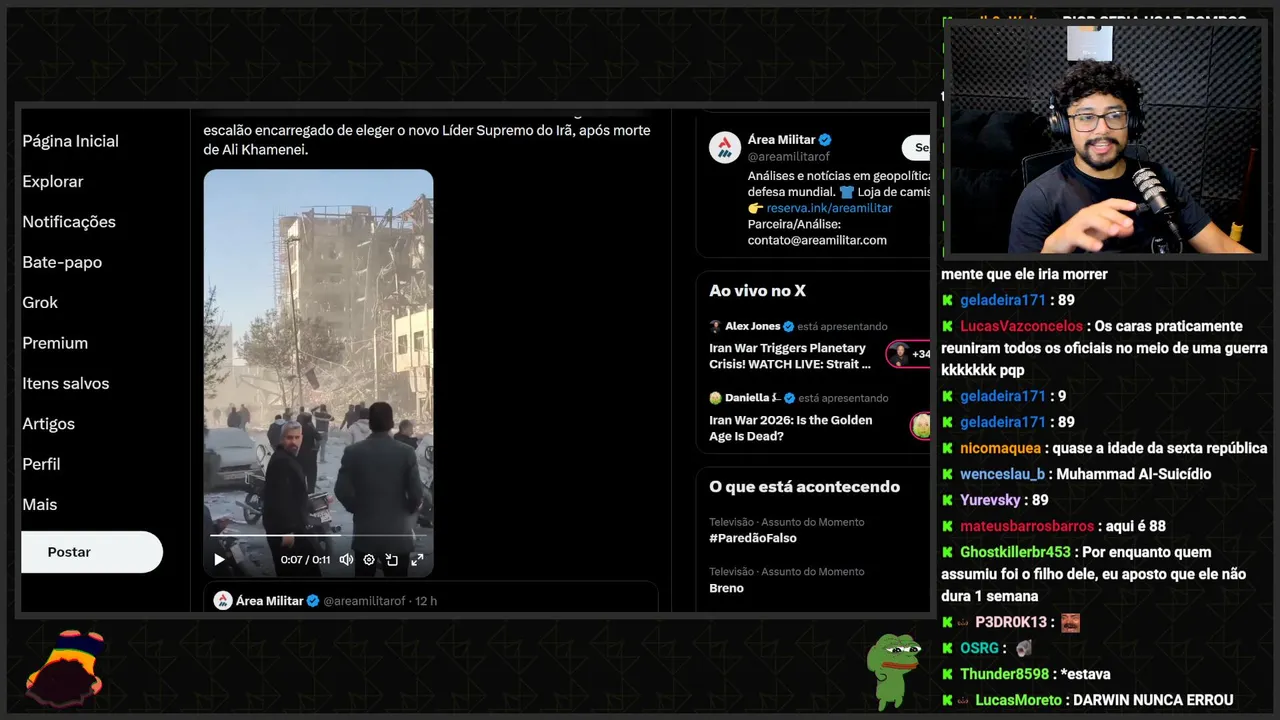Click the Kick badge beside wenceslau_b
Image resolution: width=1280 pixels, height=720 pixels.
click(x=947, y=474)
